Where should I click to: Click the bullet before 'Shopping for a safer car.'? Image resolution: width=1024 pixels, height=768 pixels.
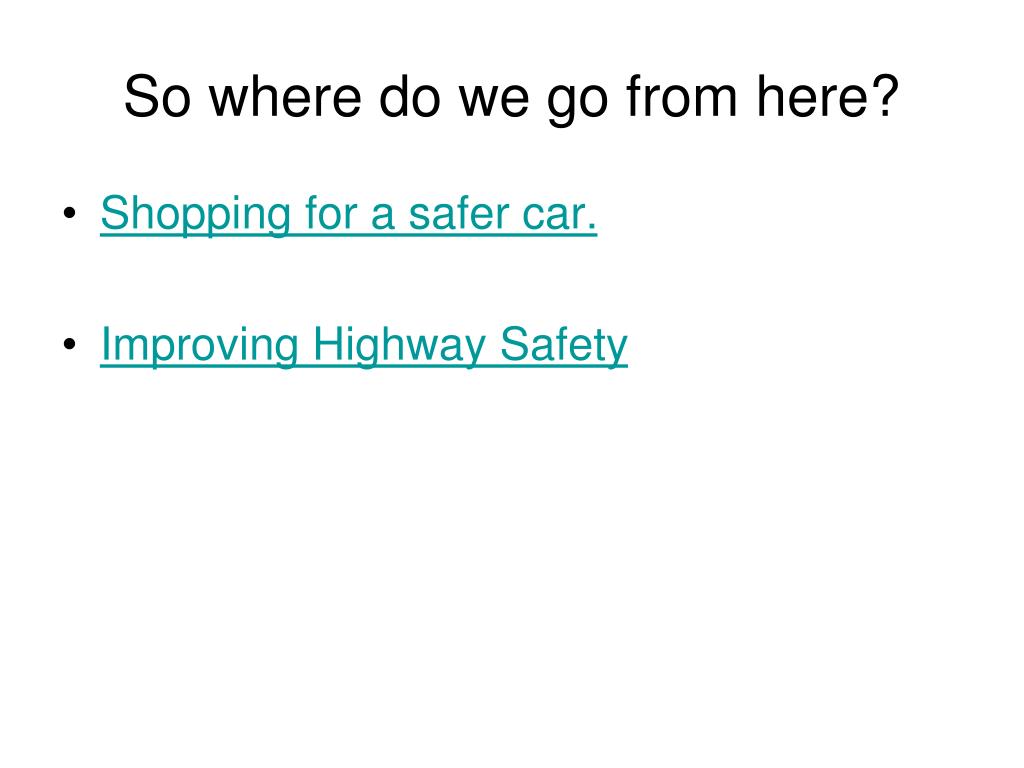coord(70,213)
